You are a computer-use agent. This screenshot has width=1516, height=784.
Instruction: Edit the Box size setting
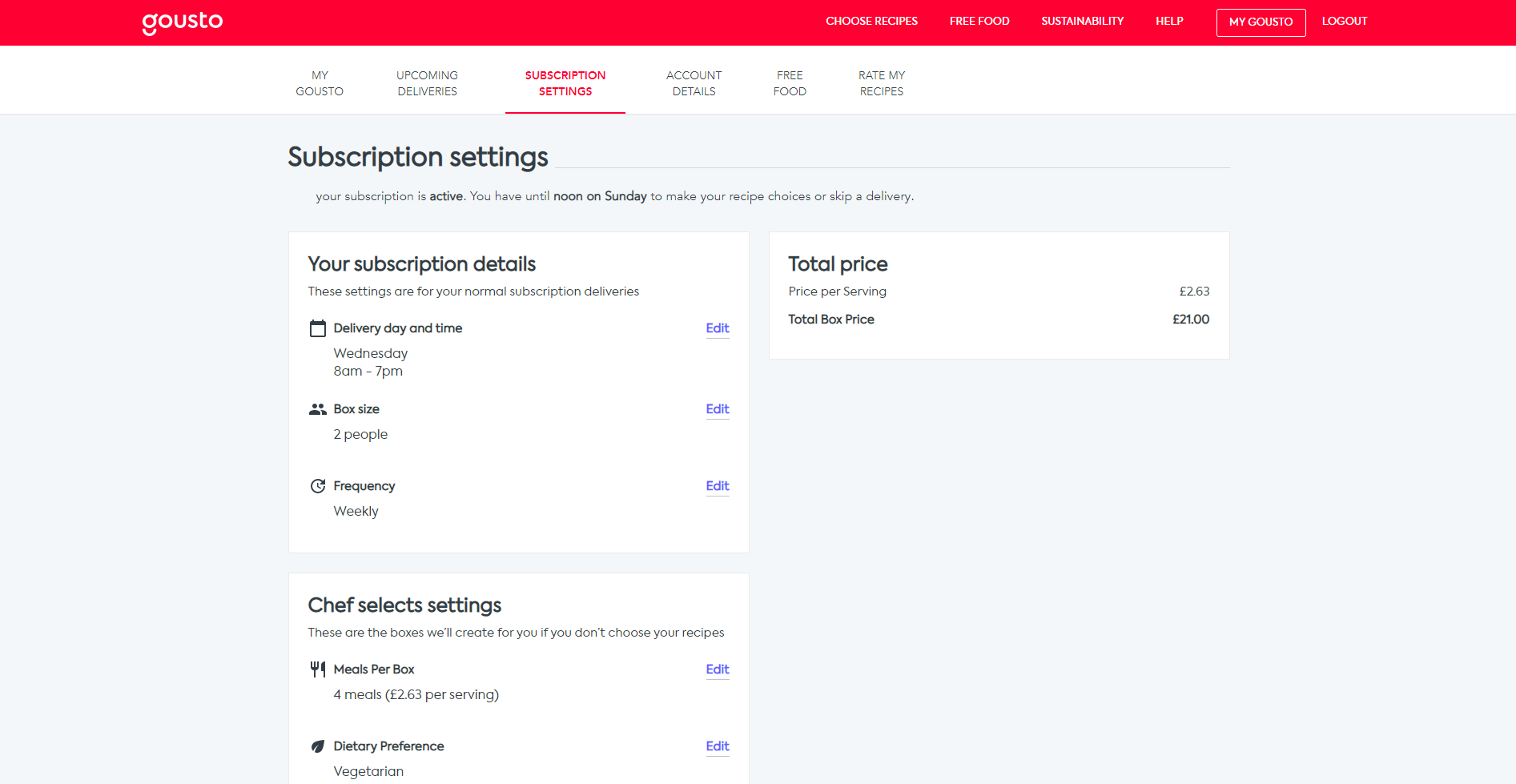[x=718, y=409]
